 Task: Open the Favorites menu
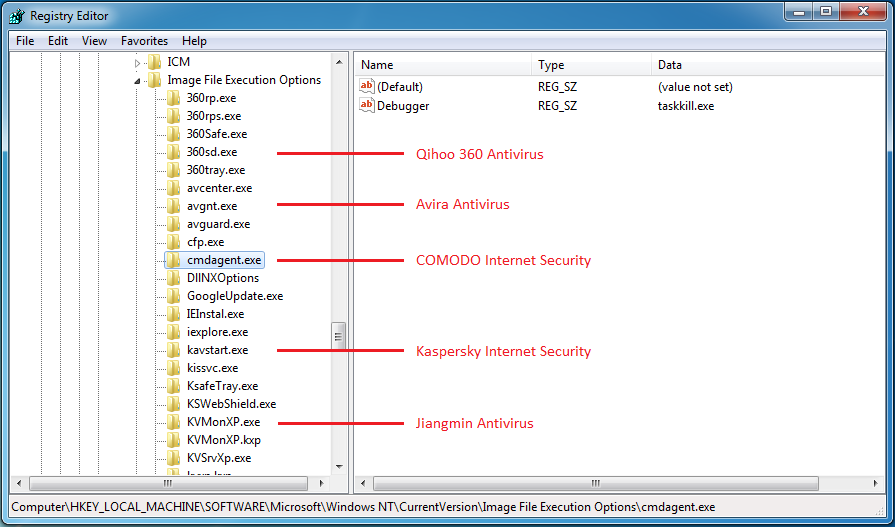pos(144,41)
